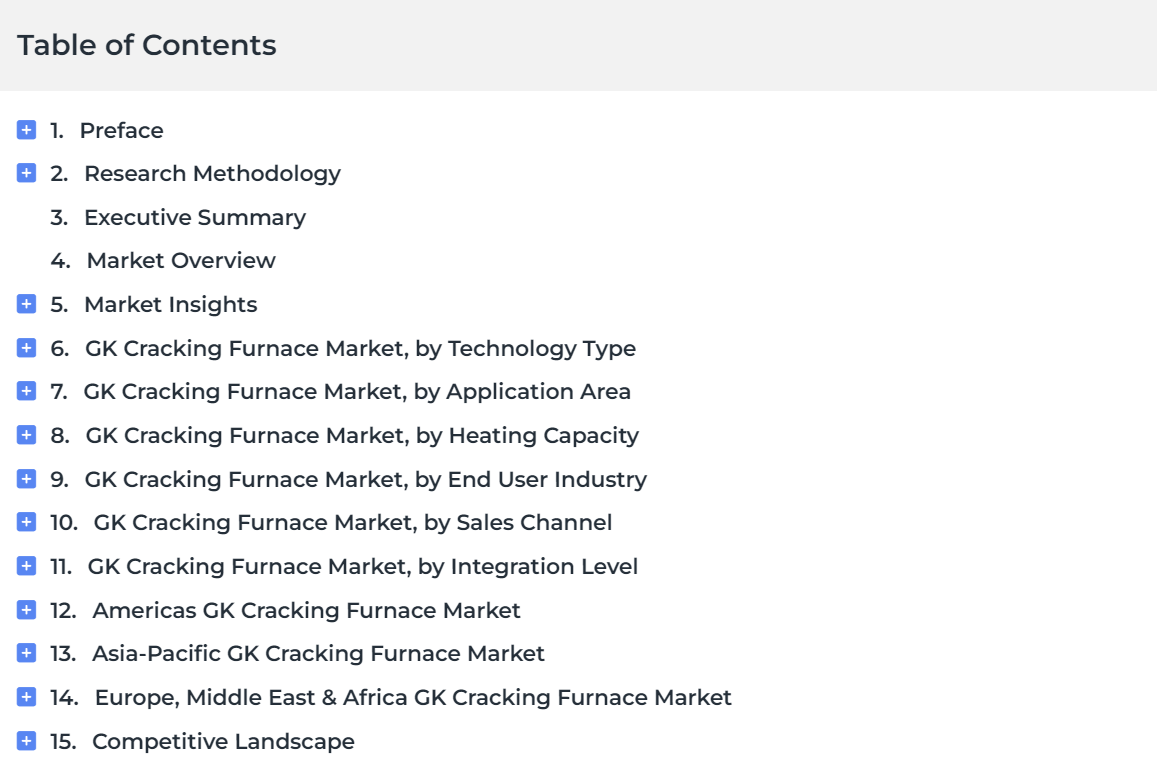Expand Research Methodology with its plus icon
Screen dimensions: 1157x779
point(27,173)
